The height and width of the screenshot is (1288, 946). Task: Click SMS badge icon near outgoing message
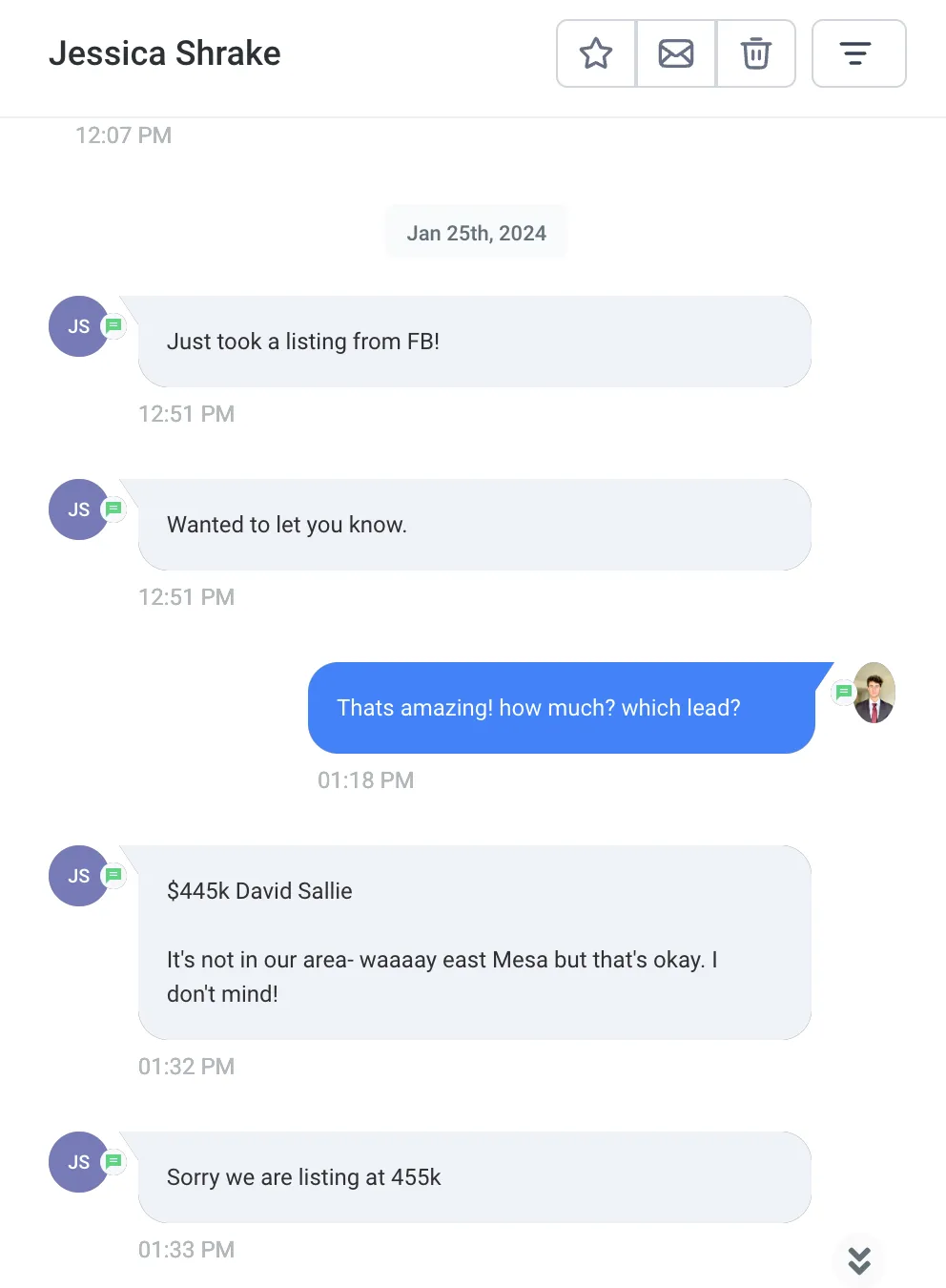pyautogui.click(x=843, y=692)
